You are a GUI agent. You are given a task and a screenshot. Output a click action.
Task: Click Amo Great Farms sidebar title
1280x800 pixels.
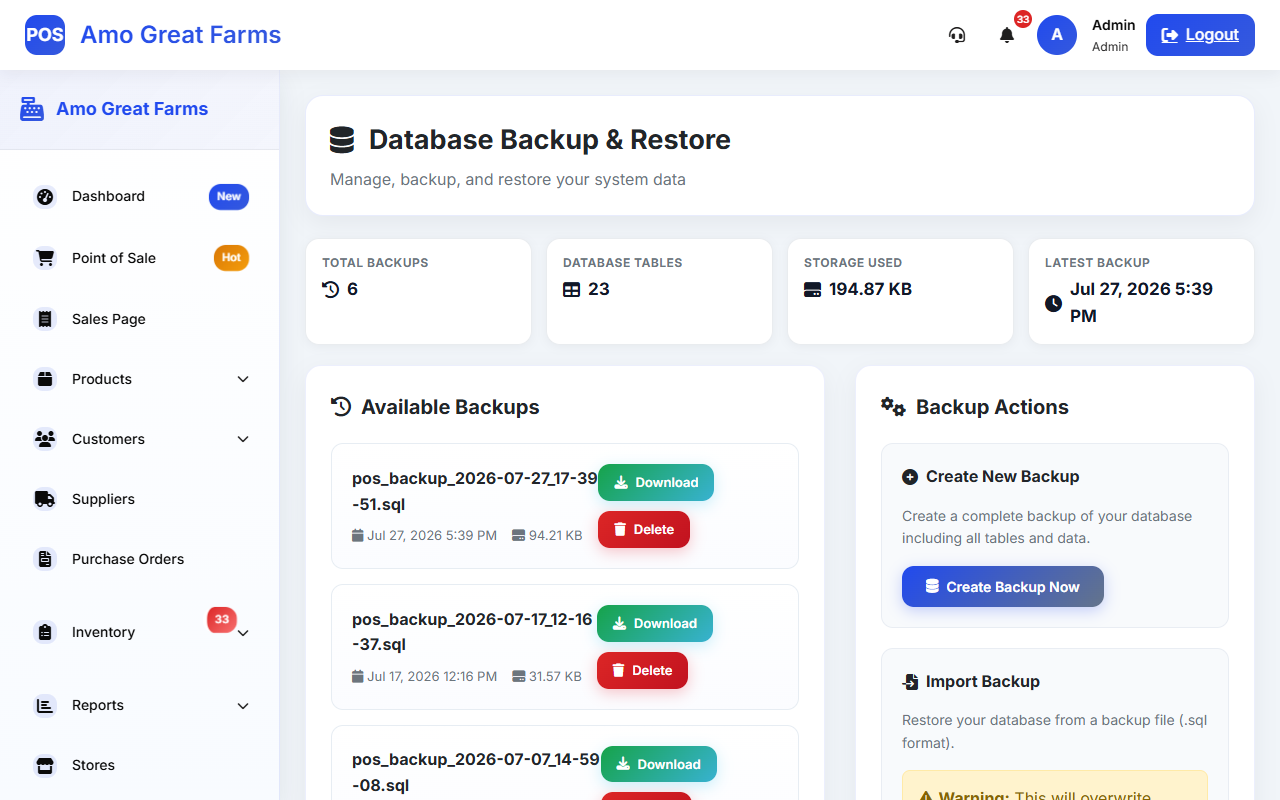(132, 109)
